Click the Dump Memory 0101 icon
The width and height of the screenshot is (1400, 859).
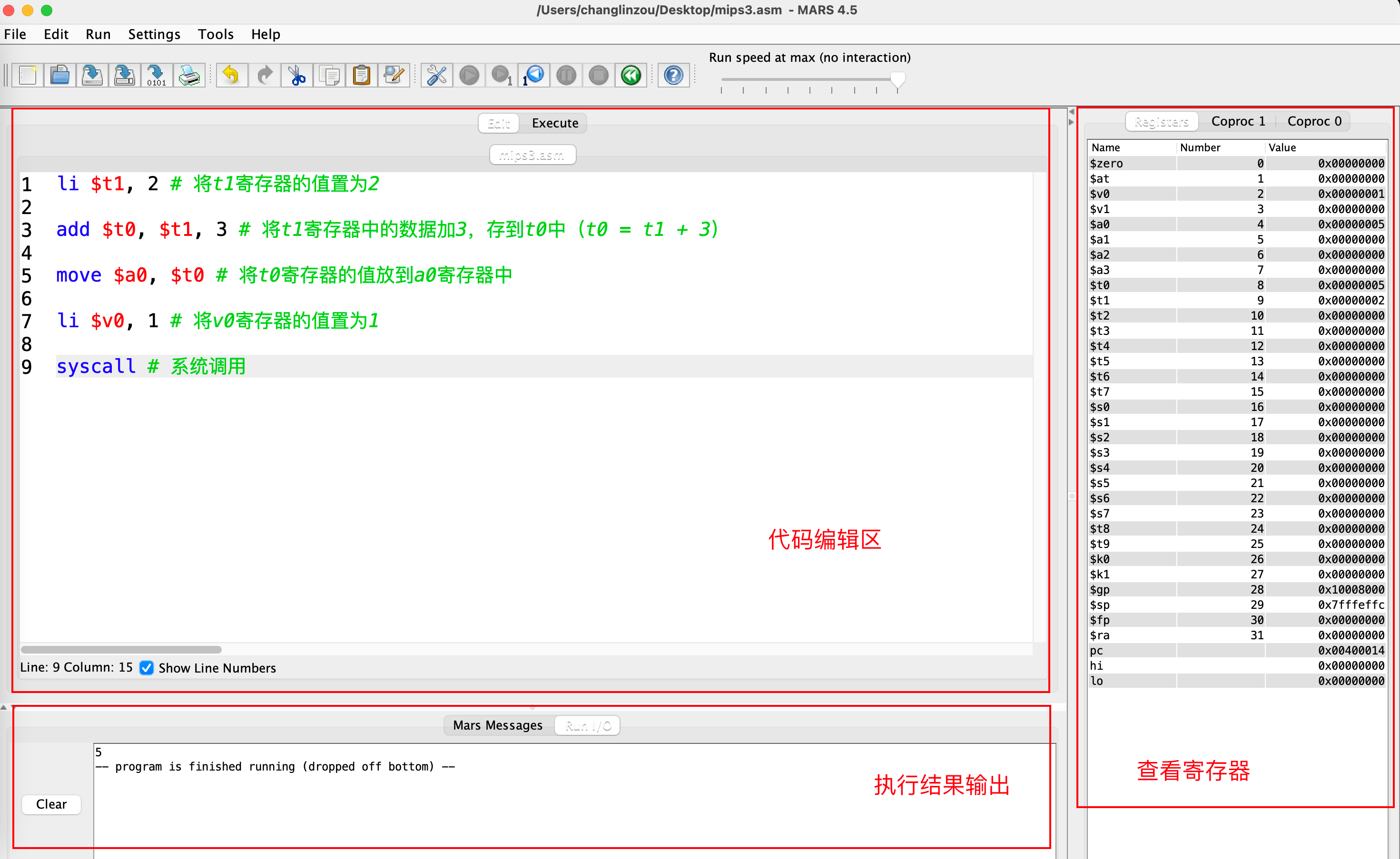tap(156, 75)
